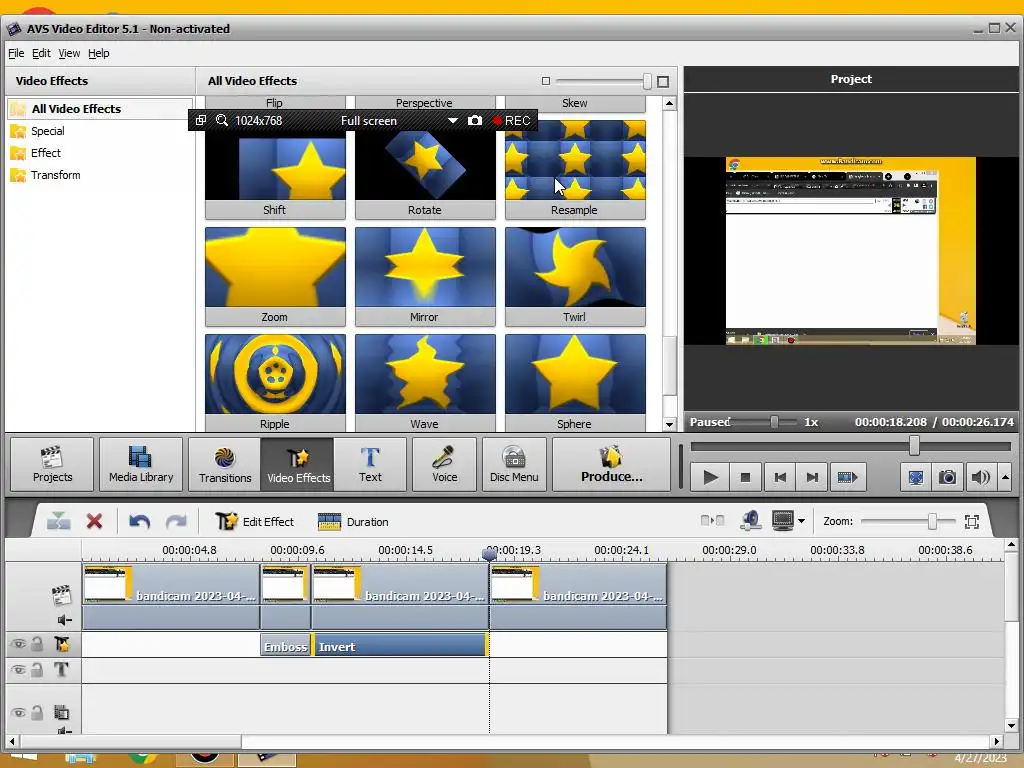Choose the Zoom effect thumbnail
Screen dimensions: 1024x768
pyautogui.click(x=275, y=276)
